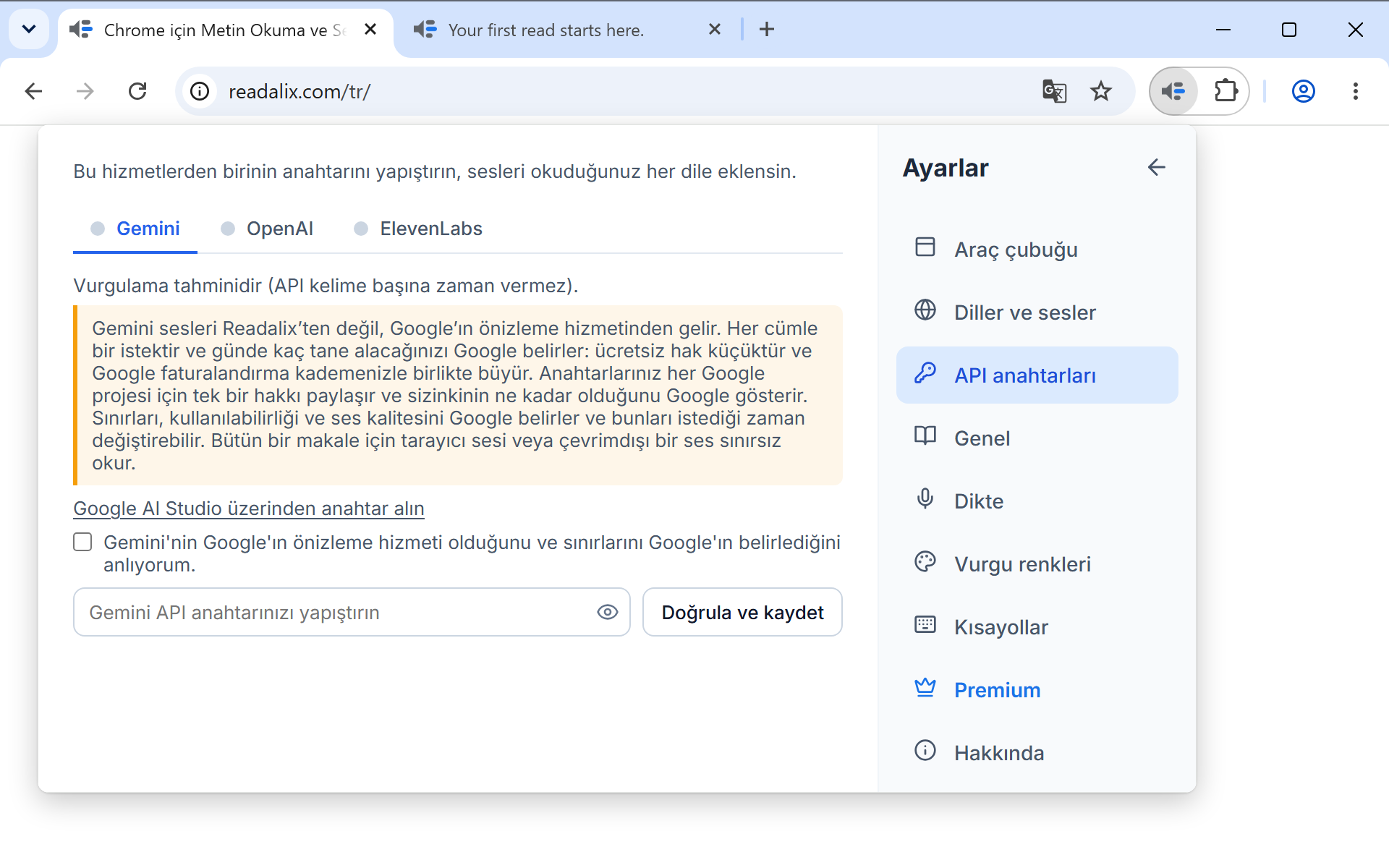This screenshot has height=868, width=1389.
Task: Close the Chrome için Metin Okuma tab
Action: point(370,30)
